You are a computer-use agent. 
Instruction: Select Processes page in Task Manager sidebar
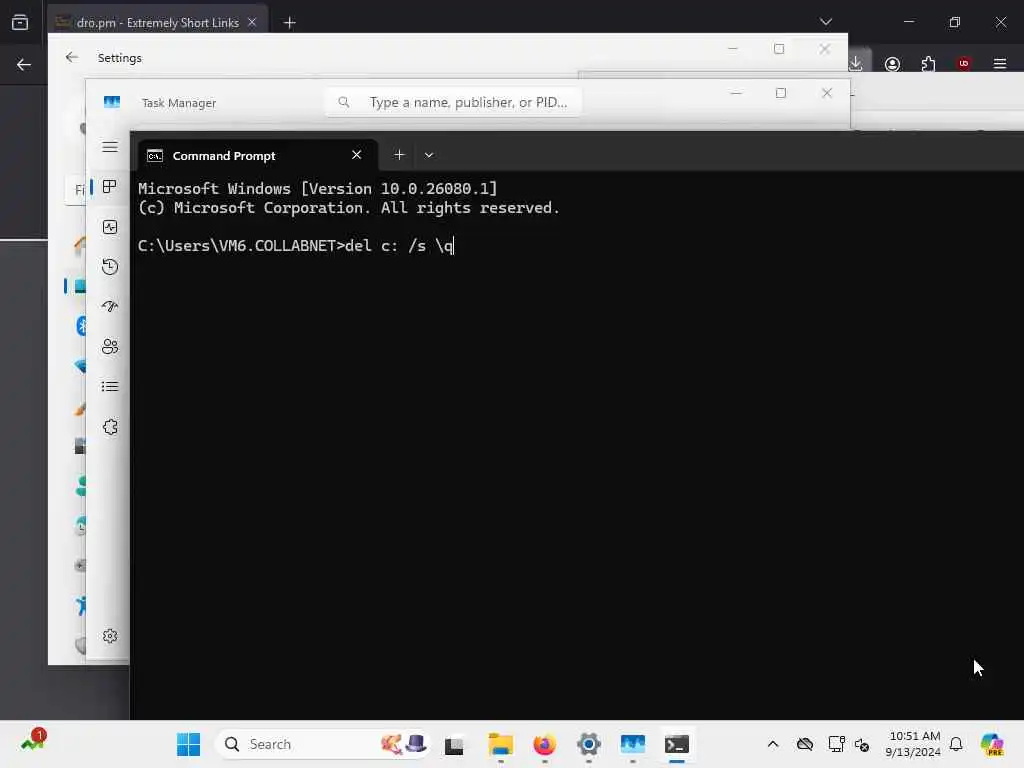tap(110, 187)
